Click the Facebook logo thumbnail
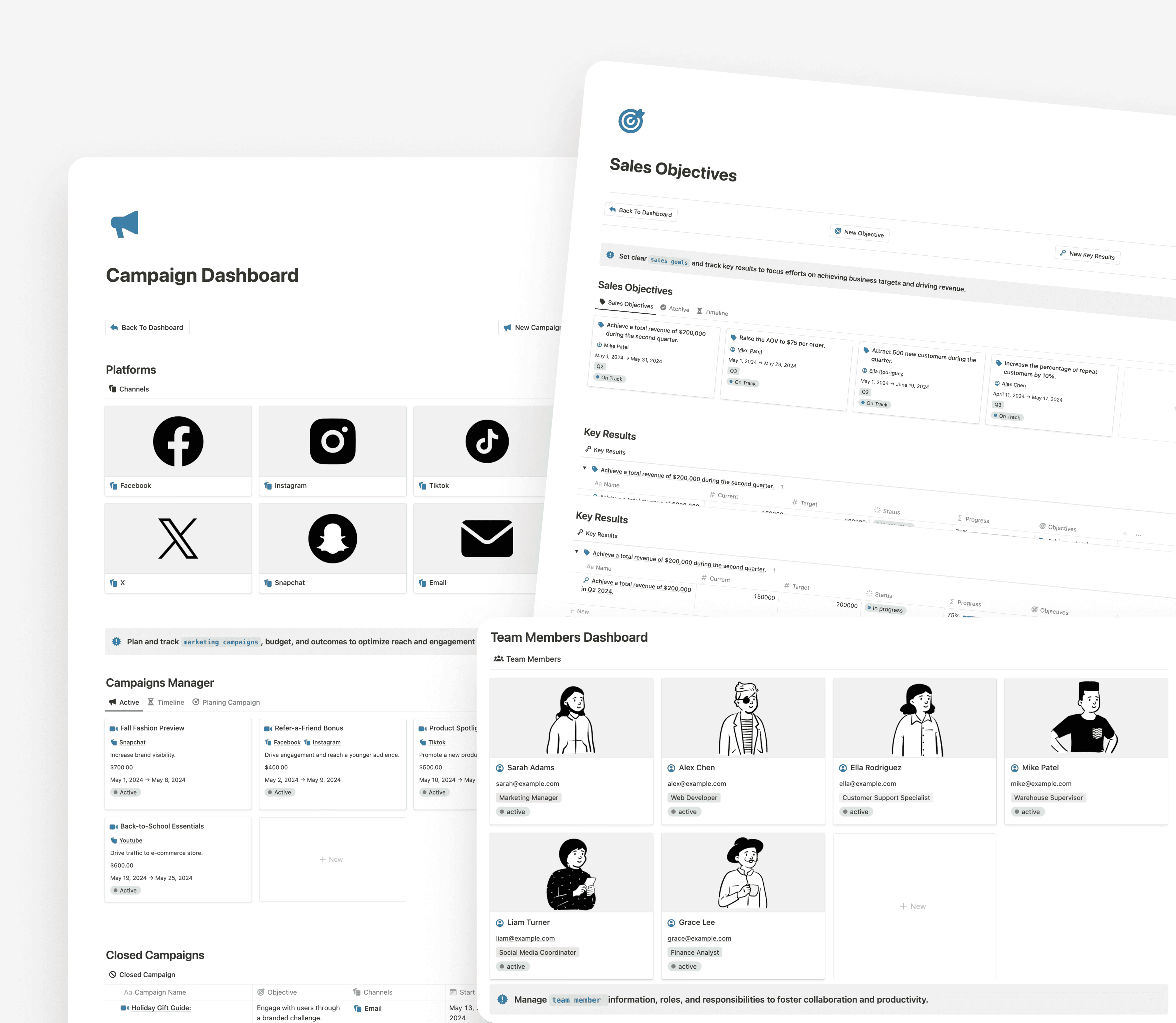 (x=178, y=441)
